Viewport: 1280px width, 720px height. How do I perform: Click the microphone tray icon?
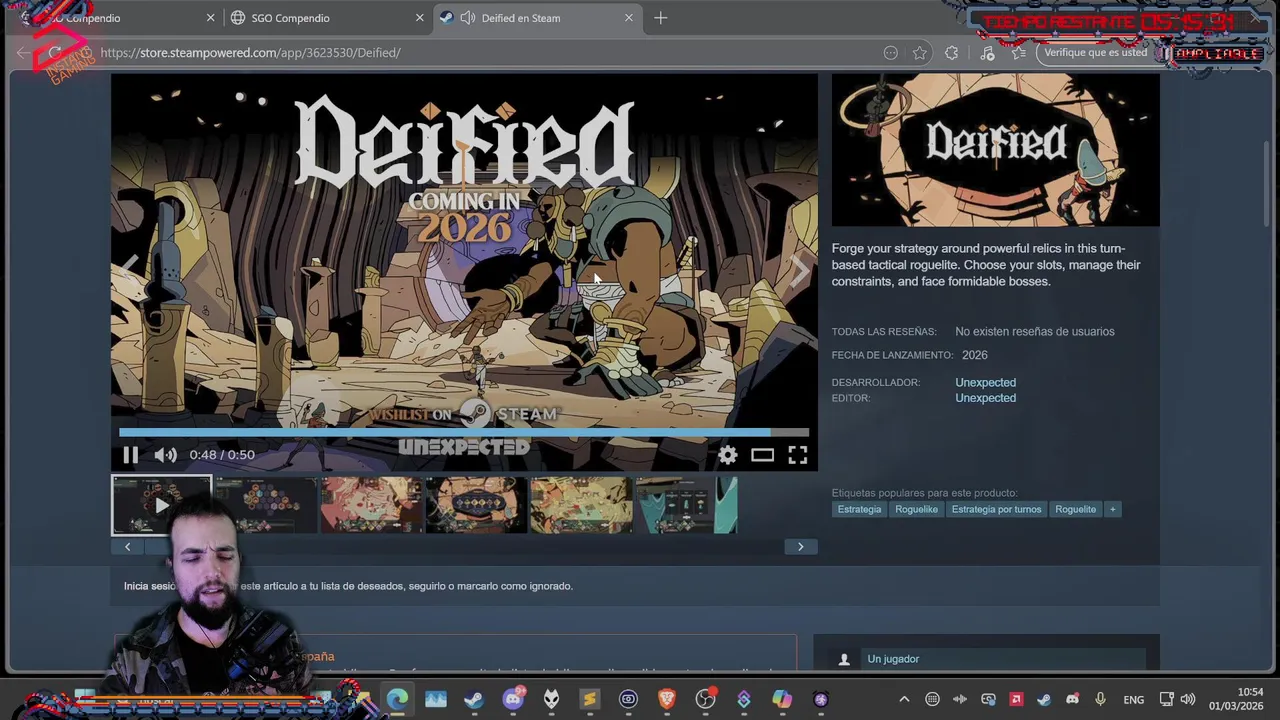pyautogui.click(x=1100, y=700)
